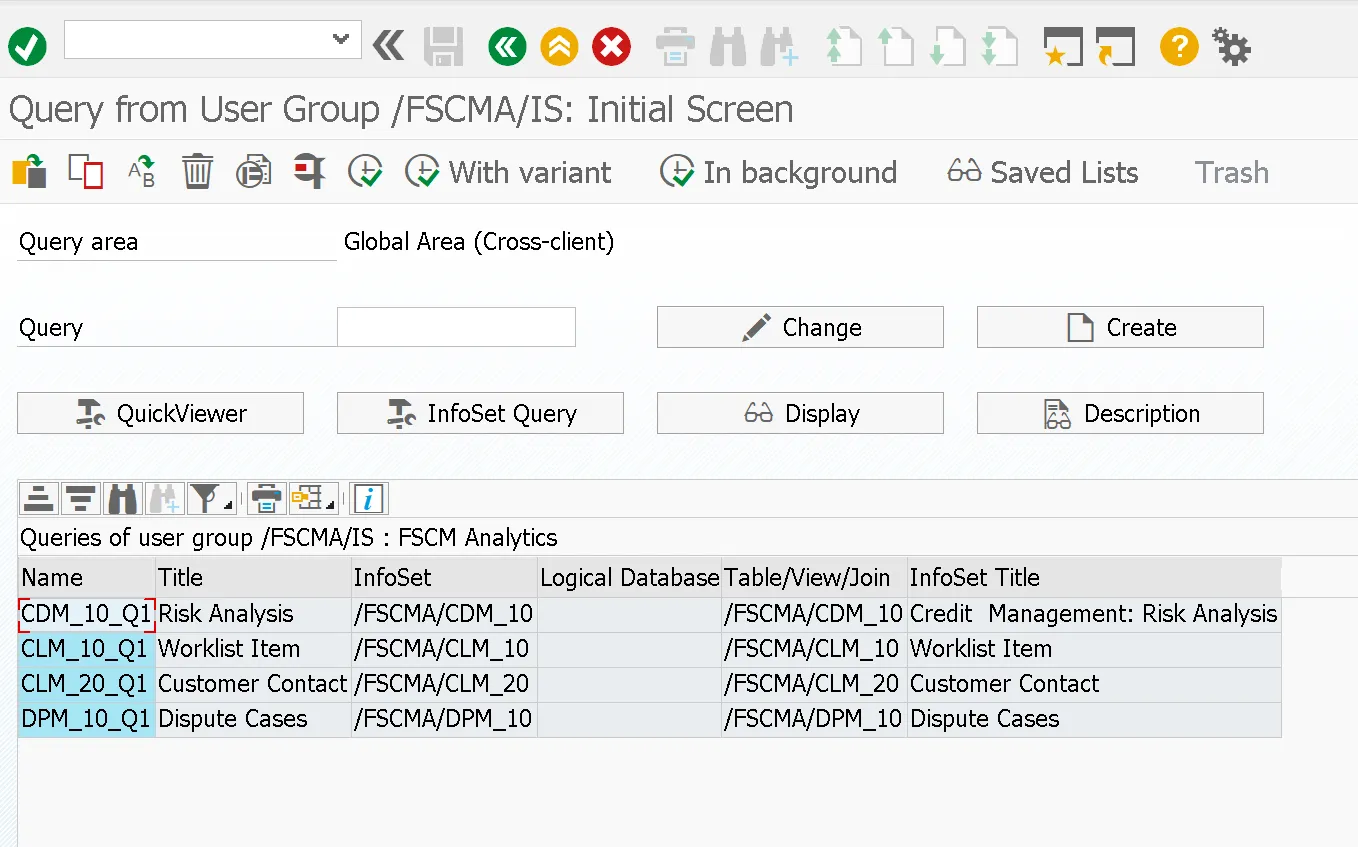
Task: Click the delete query trash can icon
Action: coord(197,172)
